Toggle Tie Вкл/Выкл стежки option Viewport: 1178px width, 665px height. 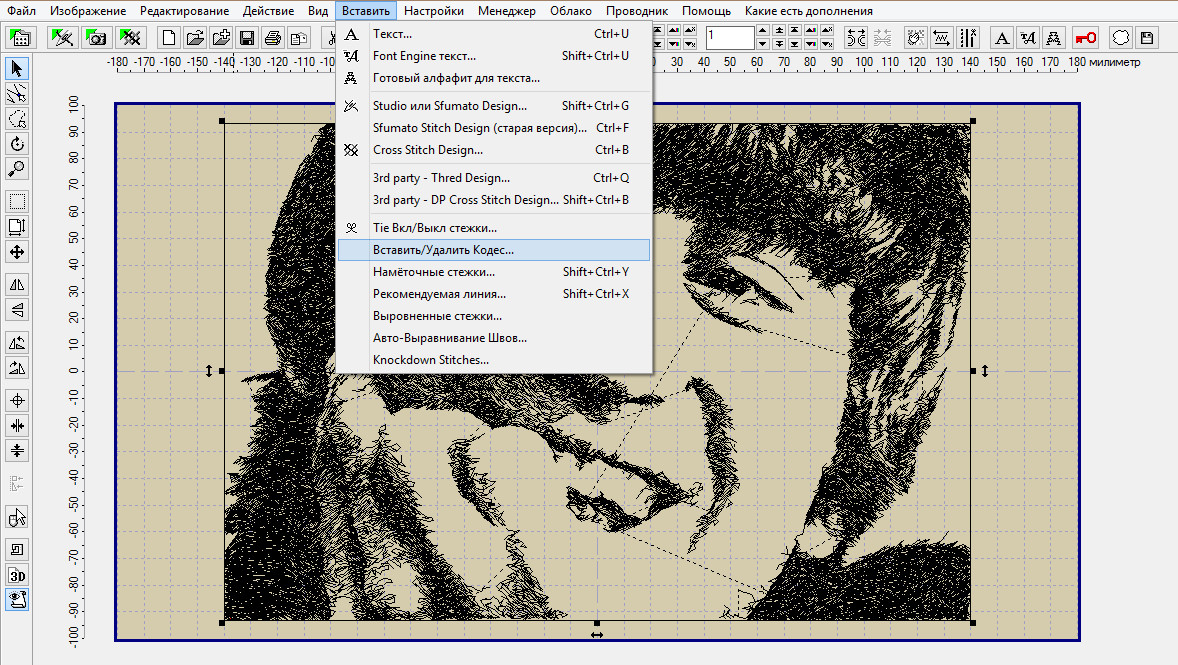click(x=434, y=228)
